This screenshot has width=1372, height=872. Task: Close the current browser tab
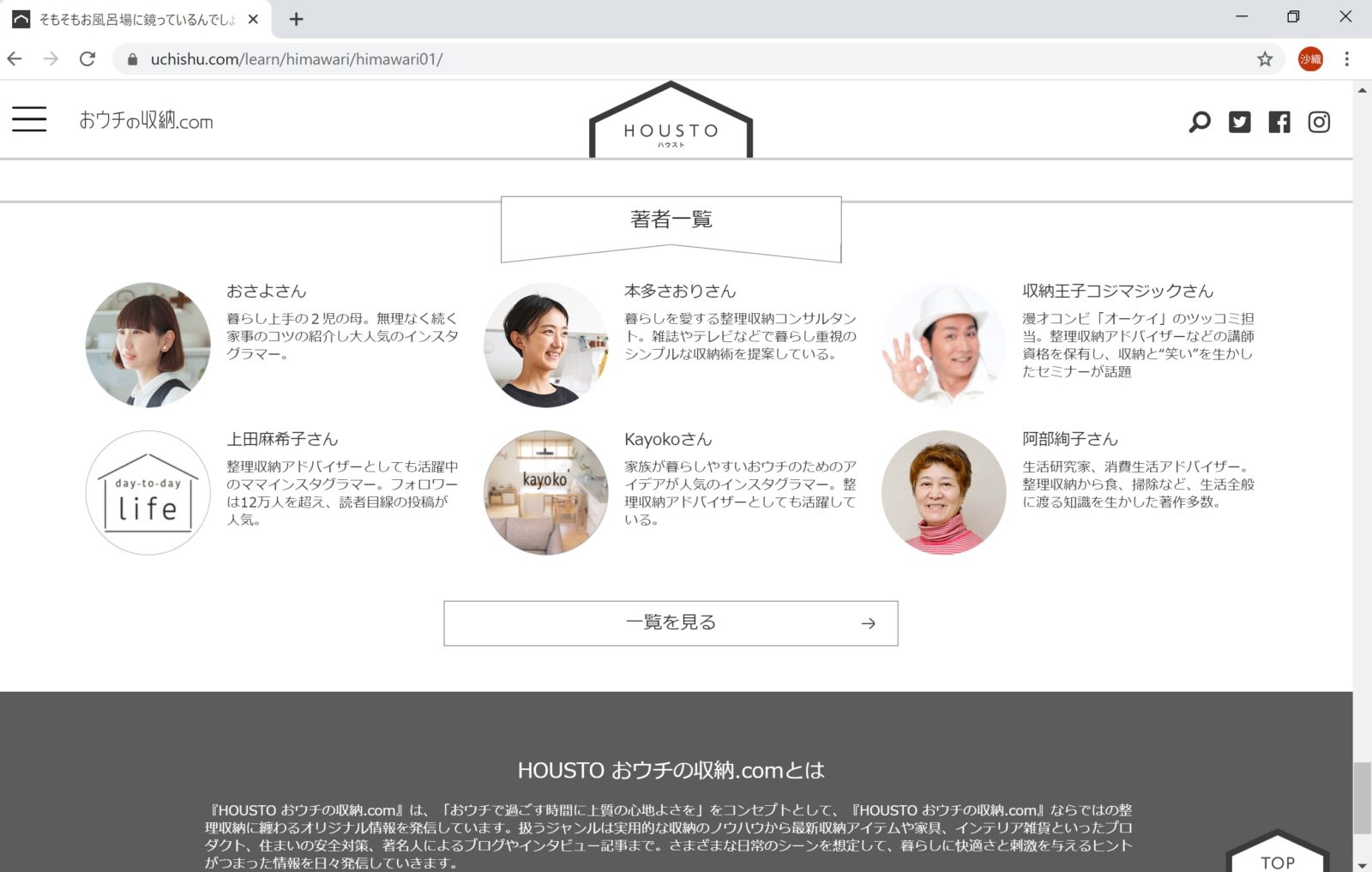253,19
